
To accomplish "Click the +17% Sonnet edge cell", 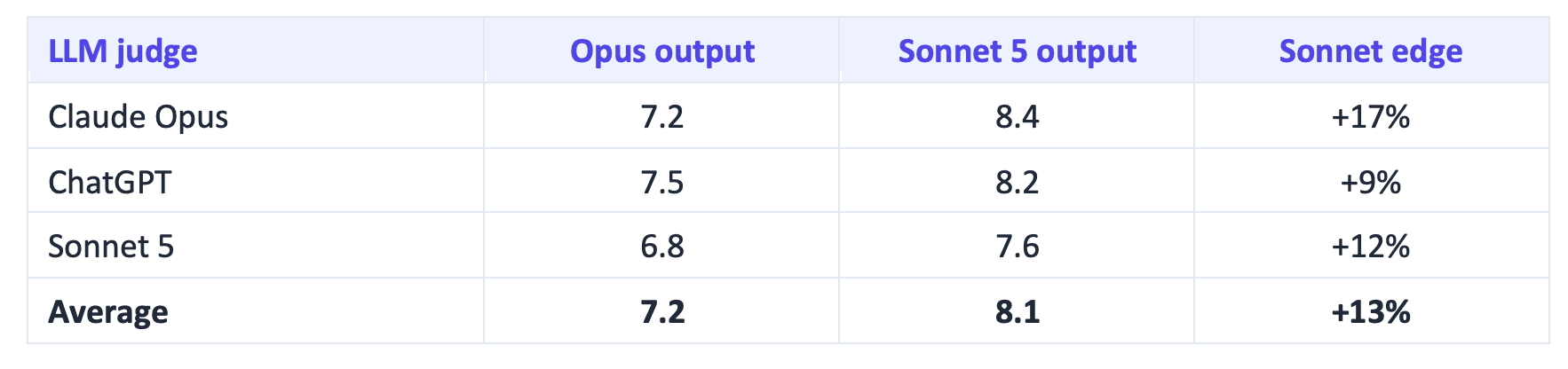I will 1371,117.
